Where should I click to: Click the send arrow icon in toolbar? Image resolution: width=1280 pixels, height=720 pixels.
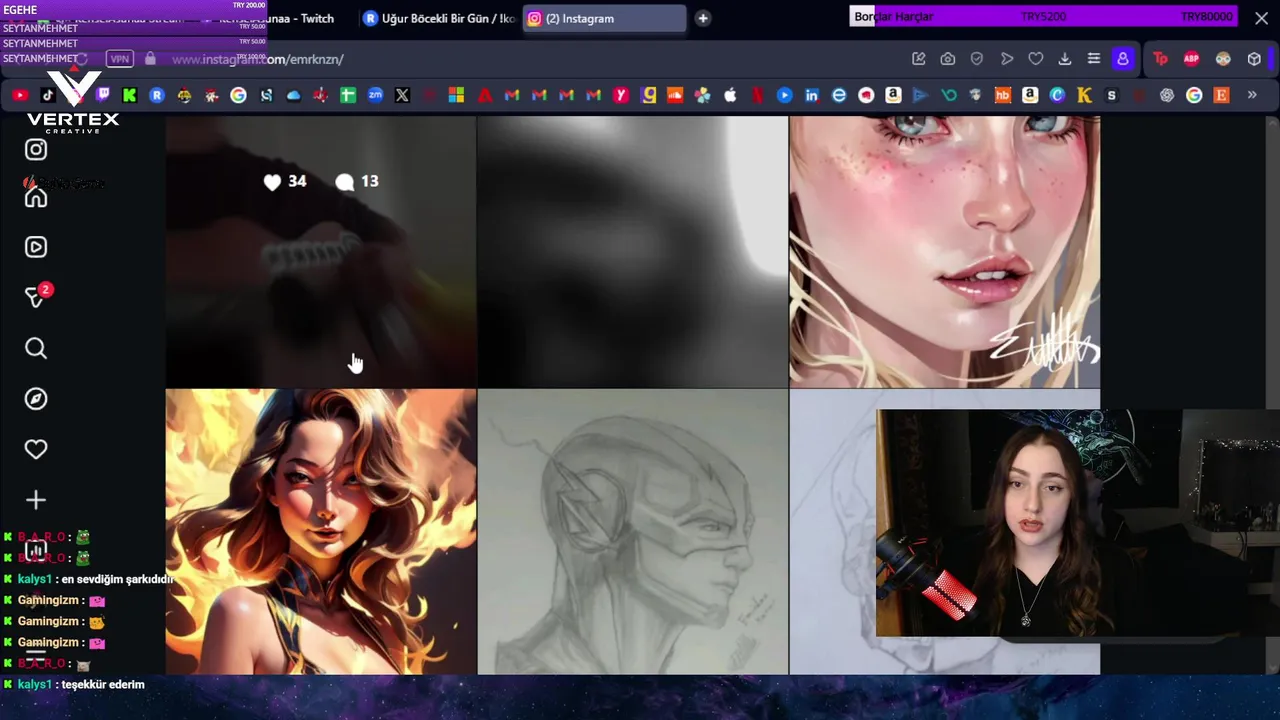pyautogui.click(x=1007, y=59)
